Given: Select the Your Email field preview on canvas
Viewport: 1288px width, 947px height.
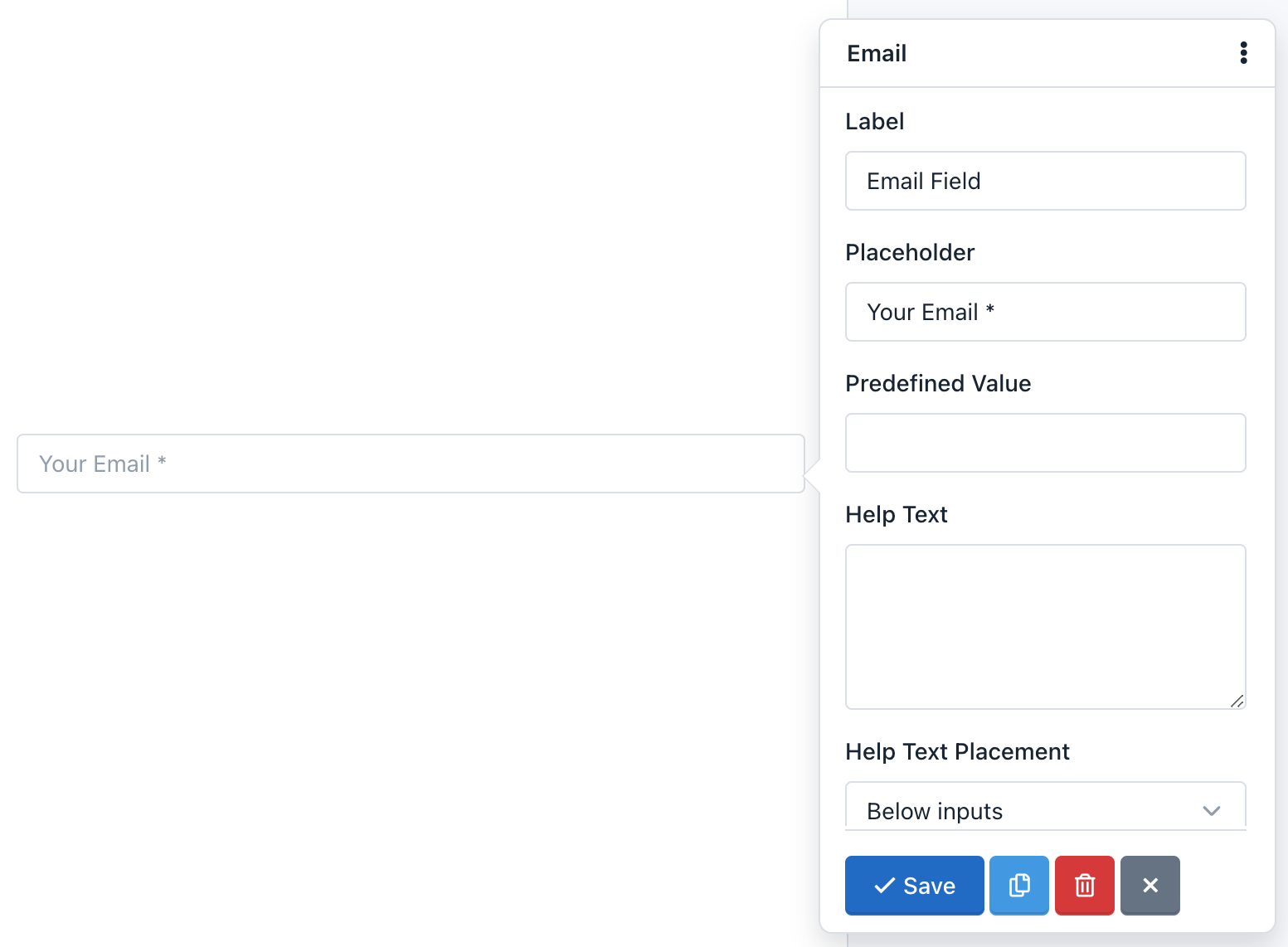Looking at the screenshot, I should [x=411, y=464].
